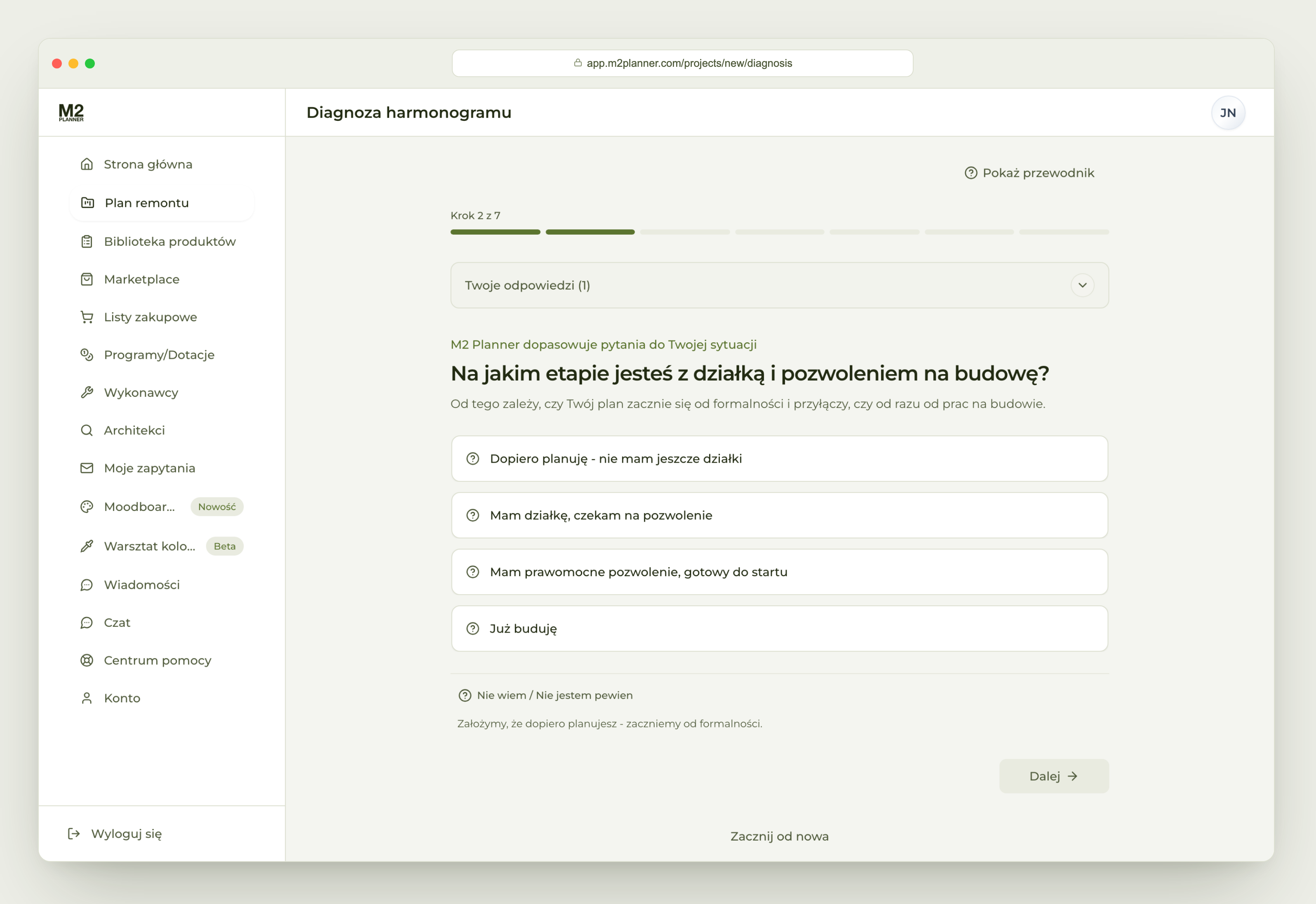
Task: Click the Beta badge next to Warsztat kolorów
Action: [225, 546]
